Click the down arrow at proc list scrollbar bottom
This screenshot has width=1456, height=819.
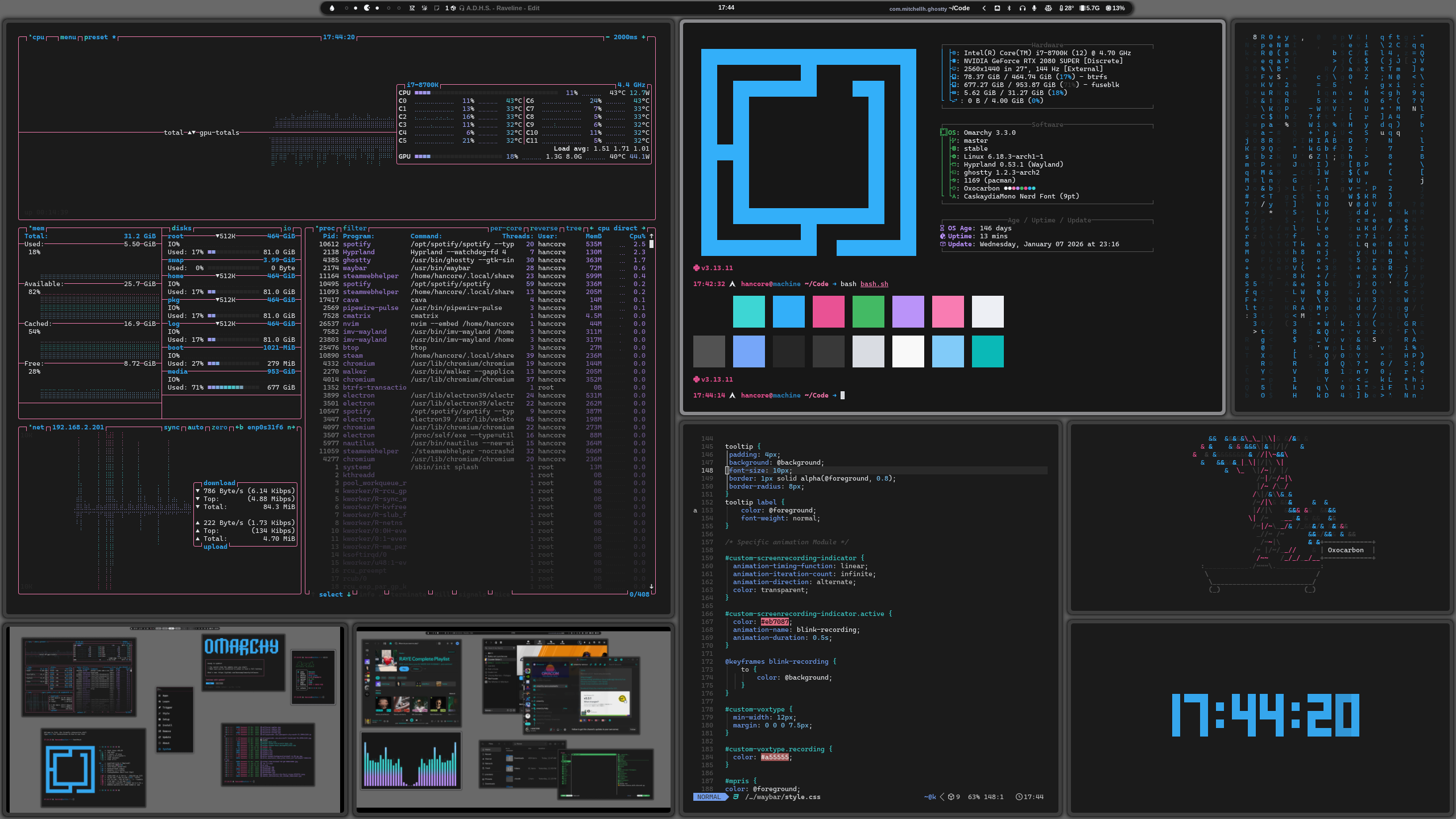click(x=651, y=586)
